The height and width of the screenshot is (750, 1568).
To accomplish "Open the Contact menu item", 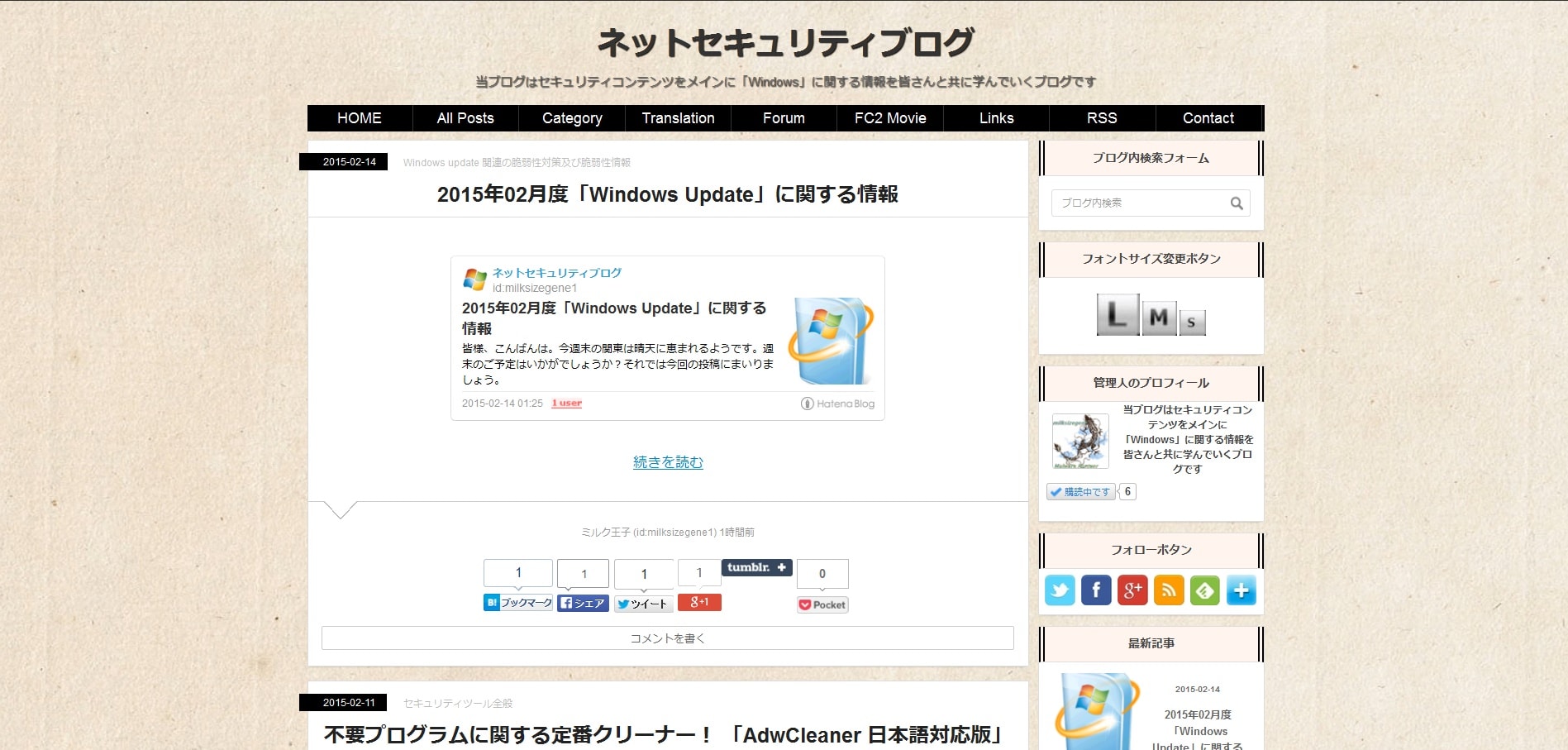I will click(1208, 118).
